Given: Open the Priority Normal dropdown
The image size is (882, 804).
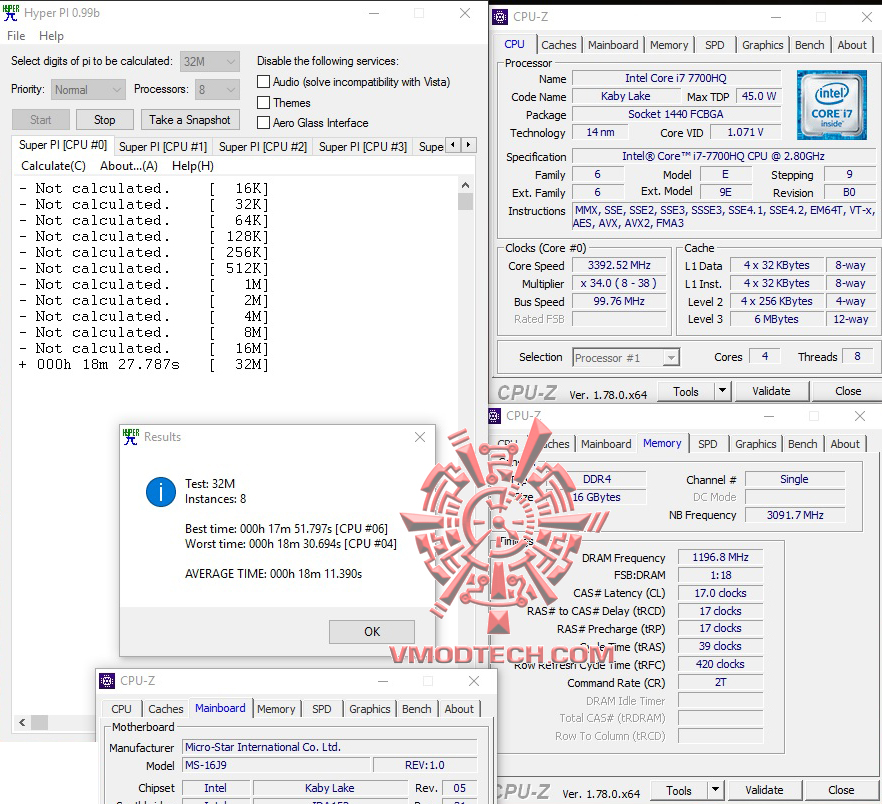Looking at the screenshot, I should [88, 89].
